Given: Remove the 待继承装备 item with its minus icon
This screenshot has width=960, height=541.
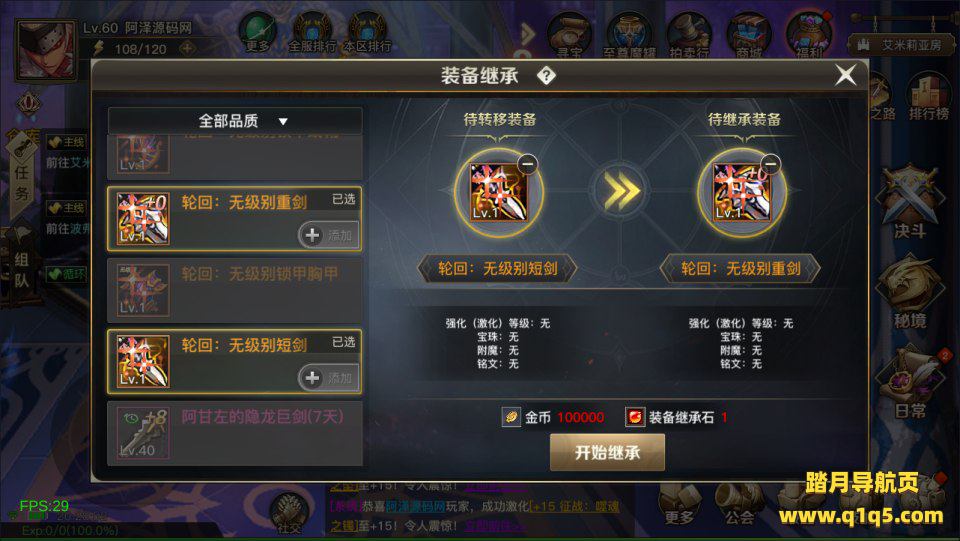Looking at the screenshot, I should tap(770, 163).
